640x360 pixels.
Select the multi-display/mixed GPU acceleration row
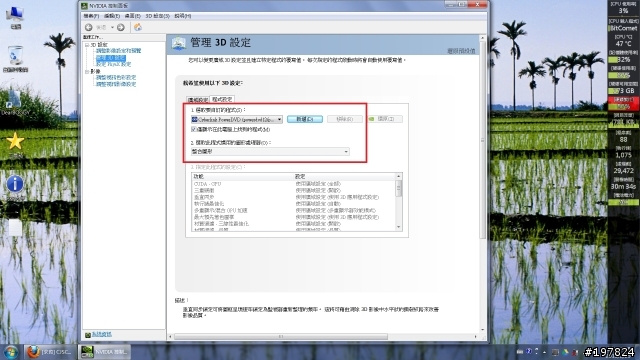click(x=294, y=211)
